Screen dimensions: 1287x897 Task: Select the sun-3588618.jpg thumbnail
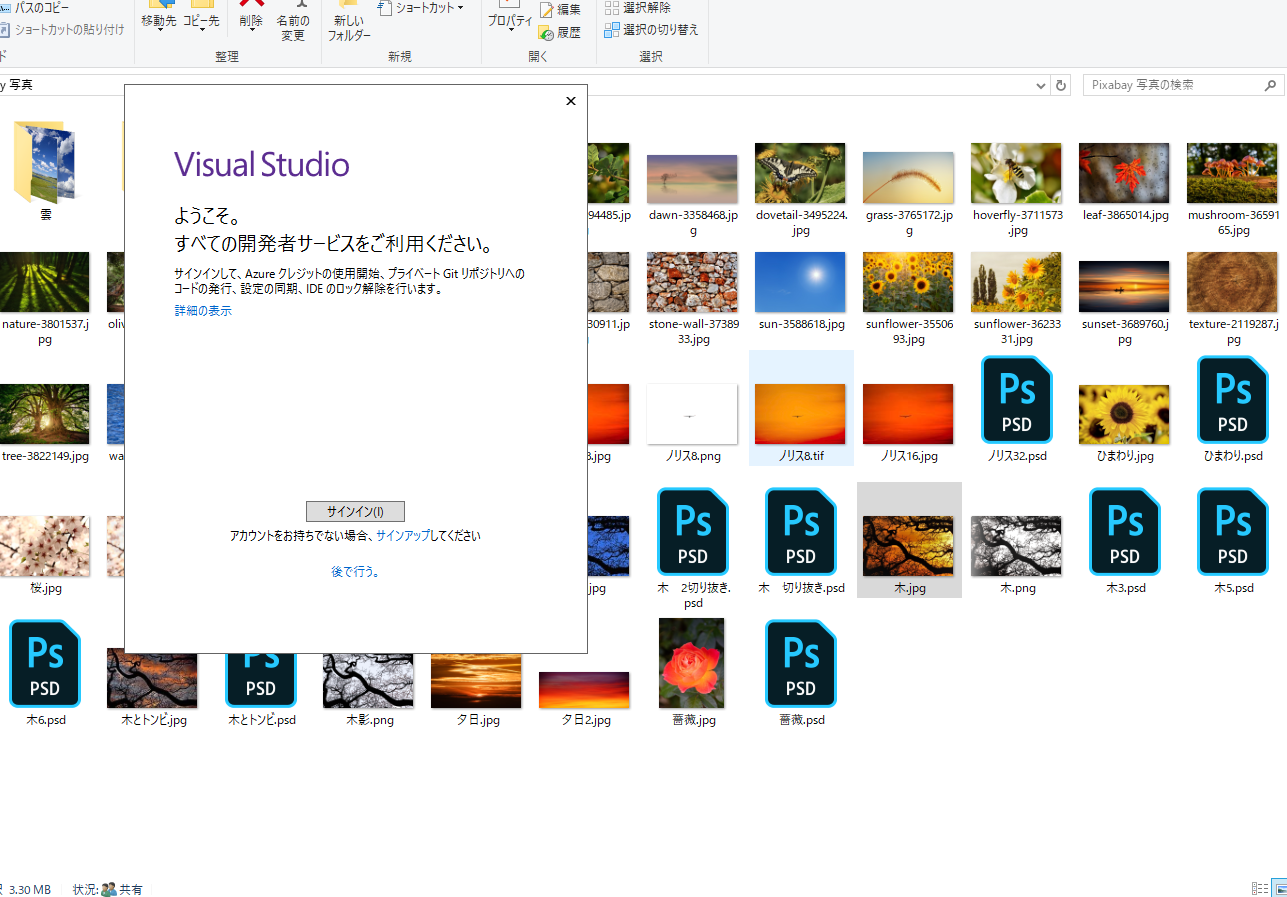pyautogui.click(x=800, y=282)
